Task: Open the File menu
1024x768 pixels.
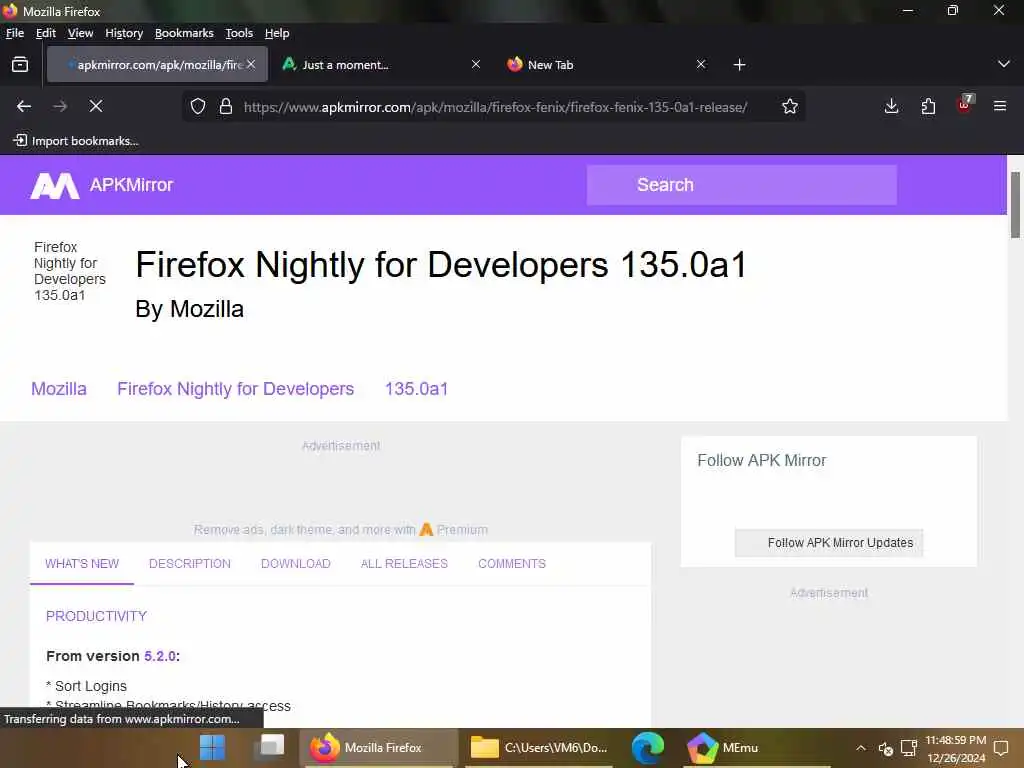Action: click(14, 33)
